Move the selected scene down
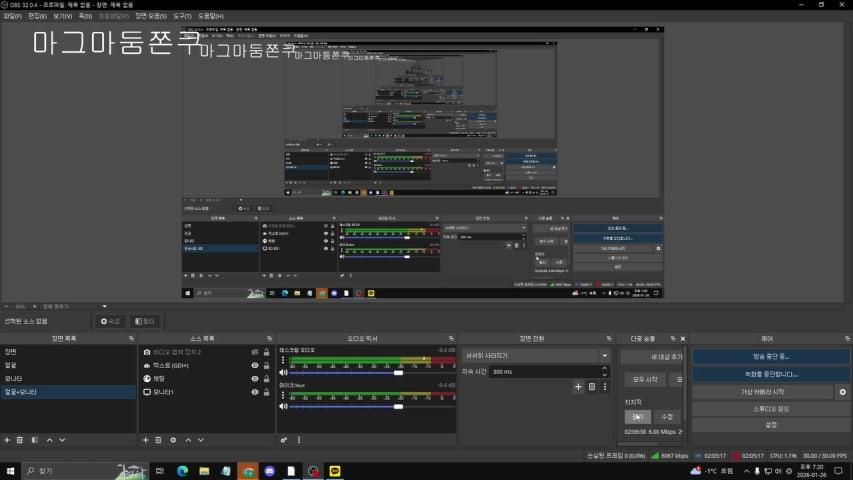The height and width of the screenshot is (480, 853). click(x=62, y=440)
